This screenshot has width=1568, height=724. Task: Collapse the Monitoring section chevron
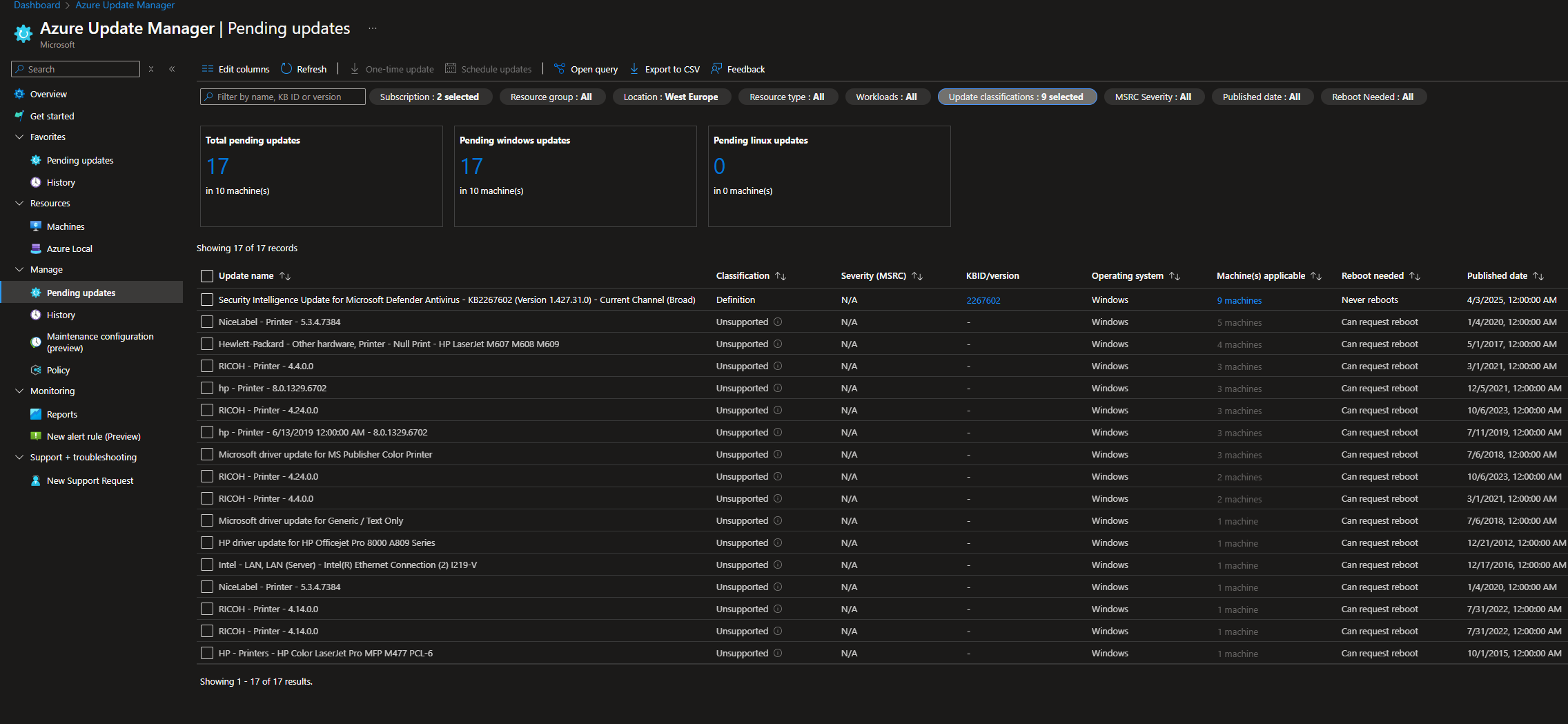click(x=19, y=391)
